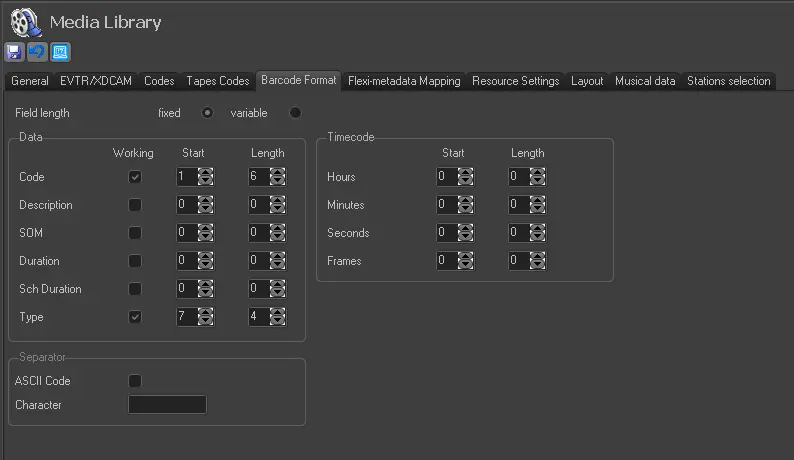794x460 pixels.
Task: Adjust the Code Start spinner arrows
Action: click(206, 177)
